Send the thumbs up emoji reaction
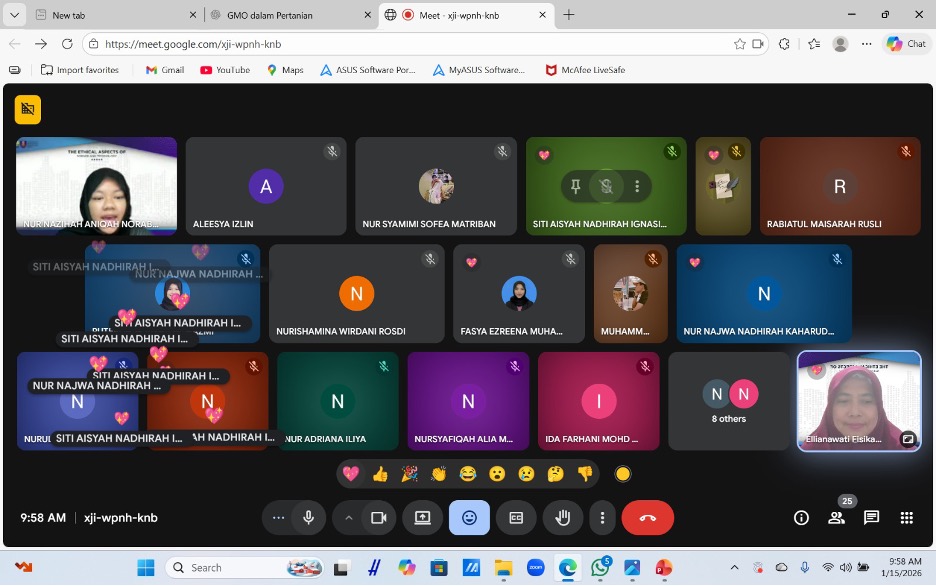 pyautogui.click(x=380, y=474)
